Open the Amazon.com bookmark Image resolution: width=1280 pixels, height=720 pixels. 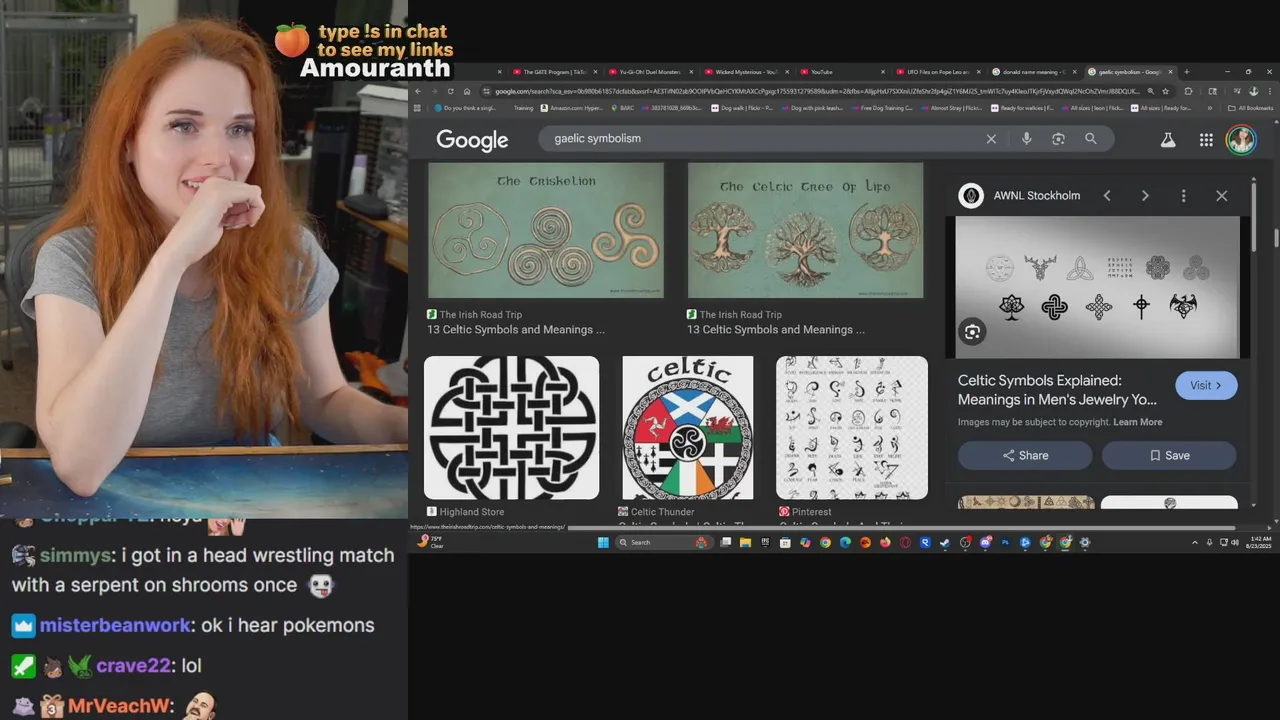click(572, 108)
